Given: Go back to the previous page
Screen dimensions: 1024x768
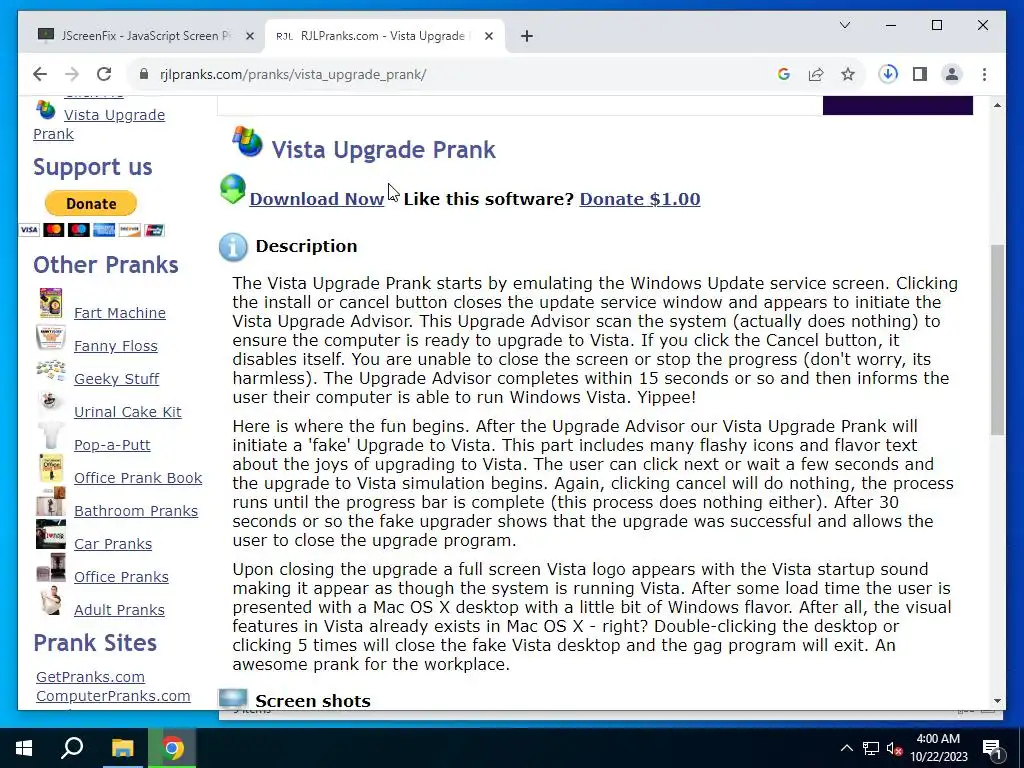Looking at the screenshot, I should tap(40, 74).
